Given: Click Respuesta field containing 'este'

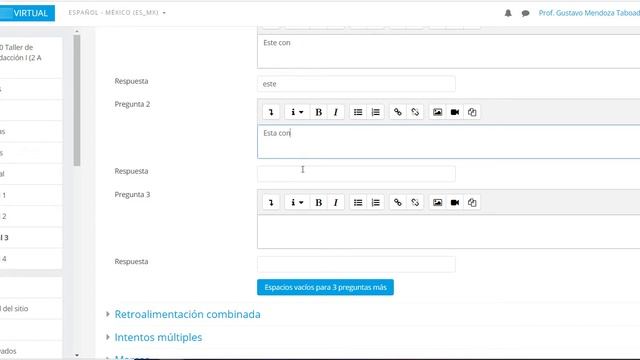Looking at the screenshot, I should point(356,84).
